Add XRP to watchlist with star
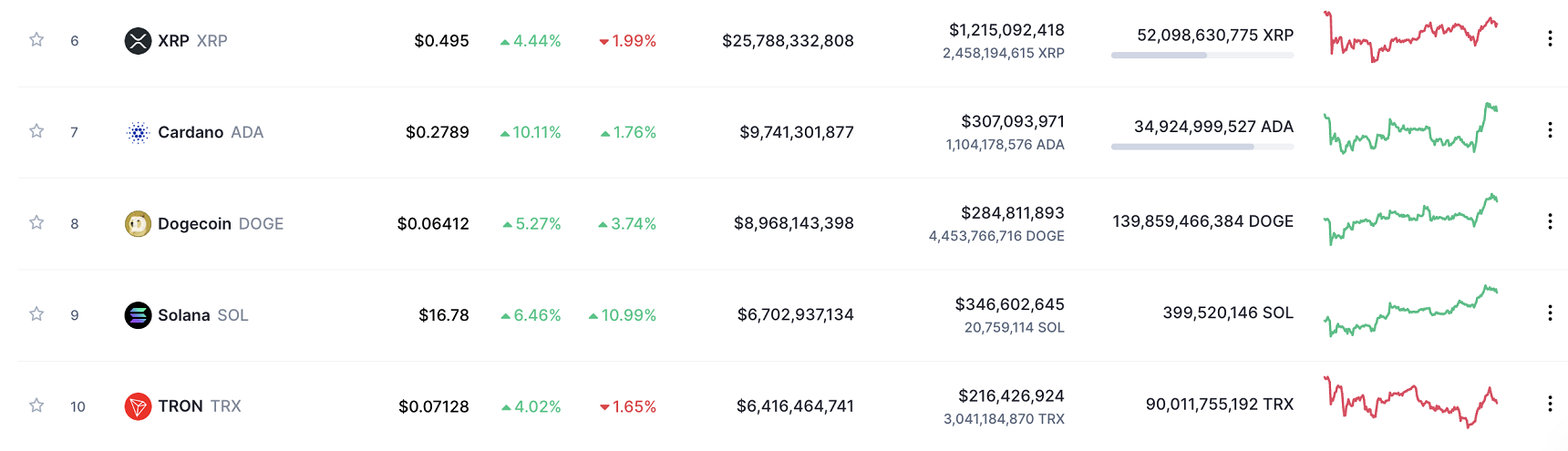The height and width of the screenshot is (451, 1568). 36,40
